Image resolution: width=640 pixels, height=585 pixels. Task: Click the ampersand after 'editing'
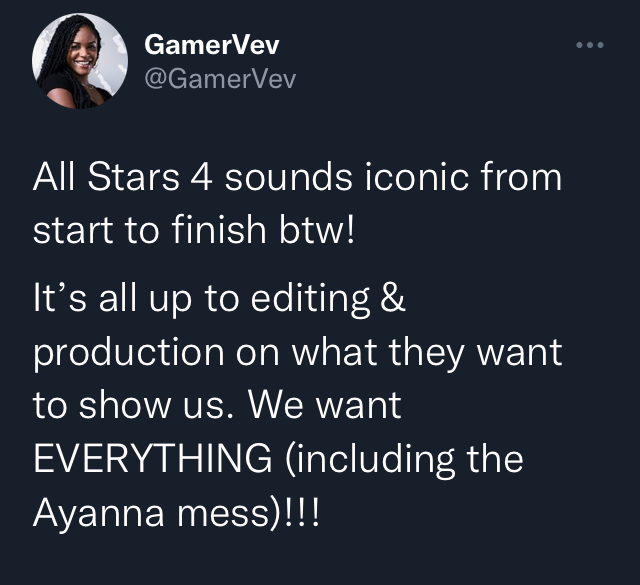[392, 297]
